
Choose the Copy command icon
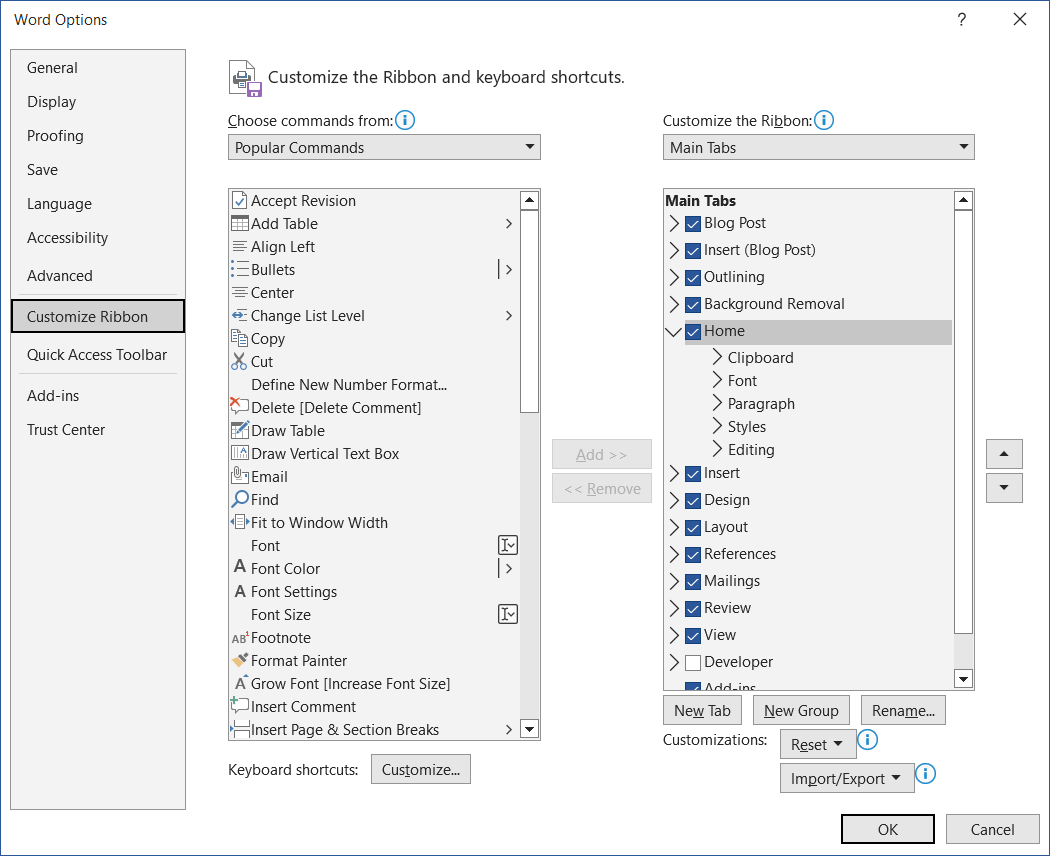click(239, 338)
